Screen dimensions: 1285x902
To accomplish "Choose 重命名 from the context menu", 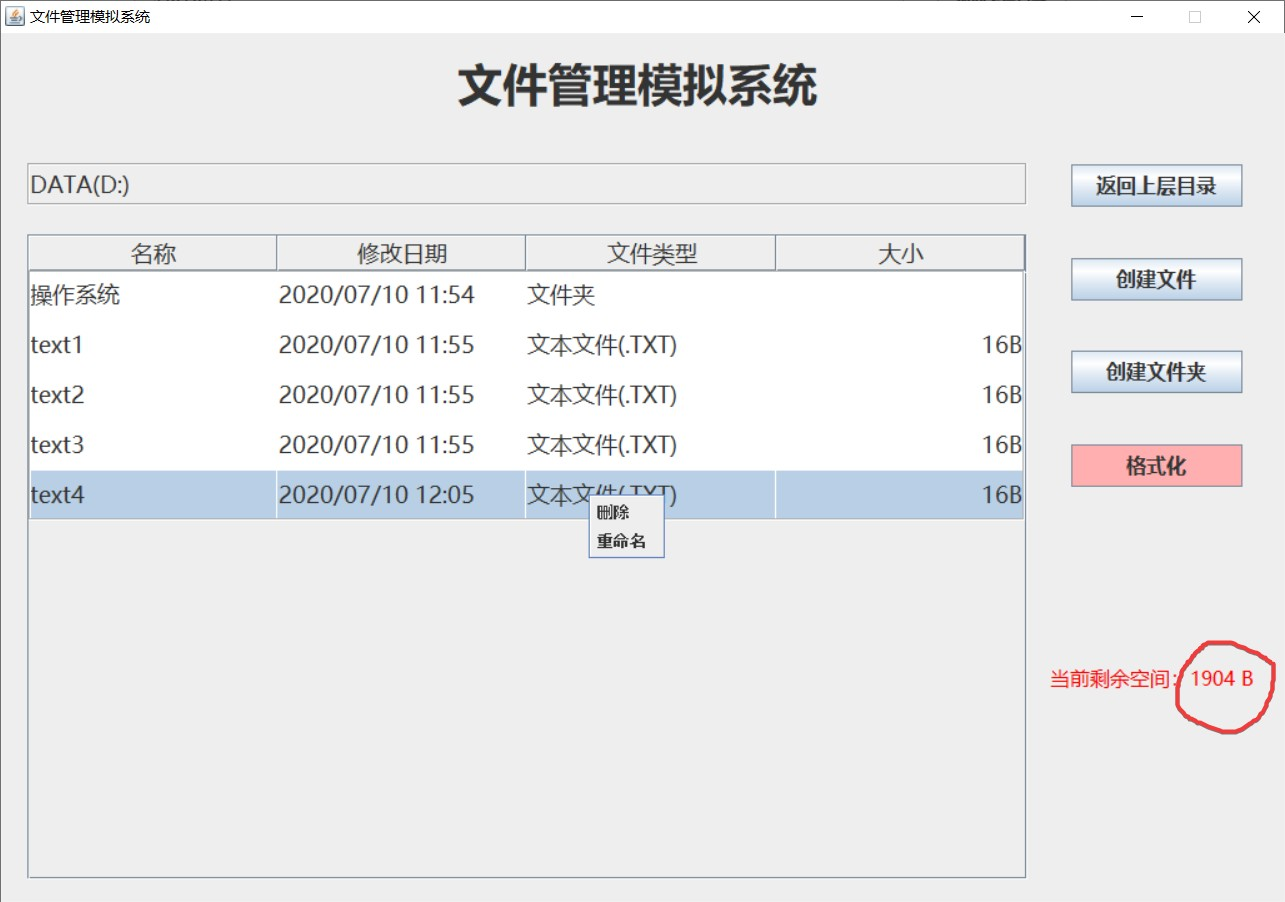I will (626, 542).
